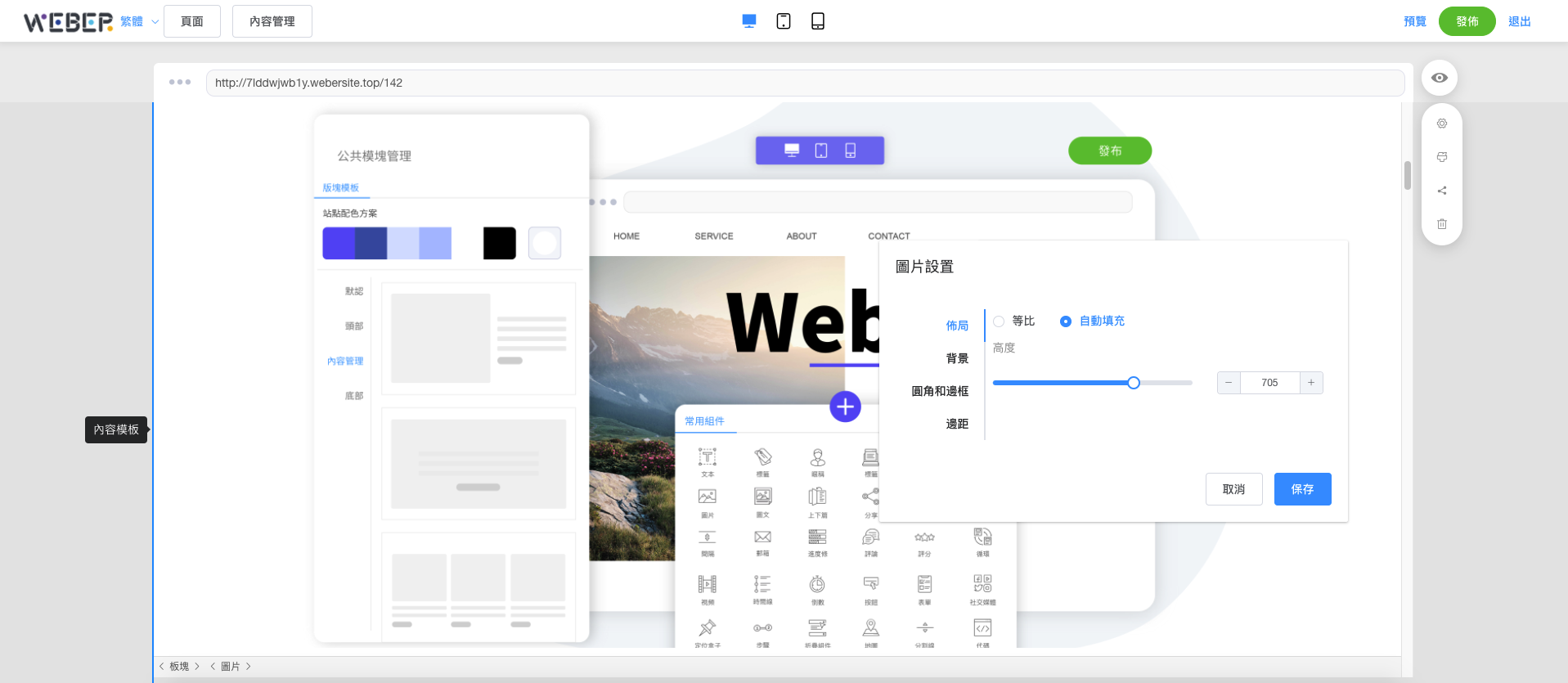The width and height of the screenshot is (1568, 683).
Task: Click the height value field showing 705
Action: click(1269, 383)
